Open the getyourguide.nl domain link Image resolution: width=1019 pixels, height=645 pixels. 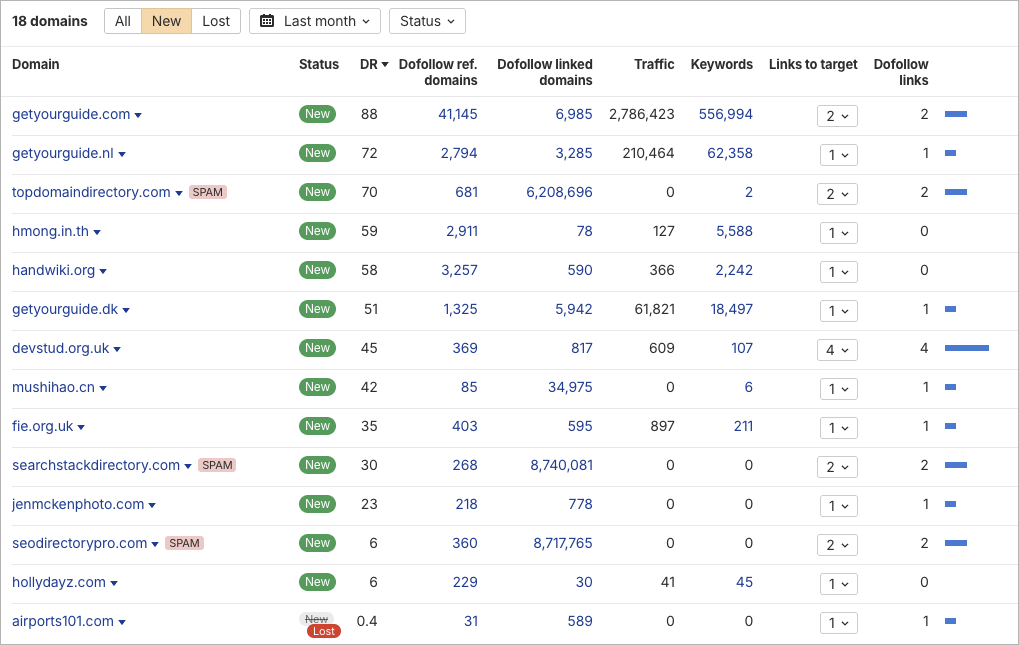click(63, 153)
